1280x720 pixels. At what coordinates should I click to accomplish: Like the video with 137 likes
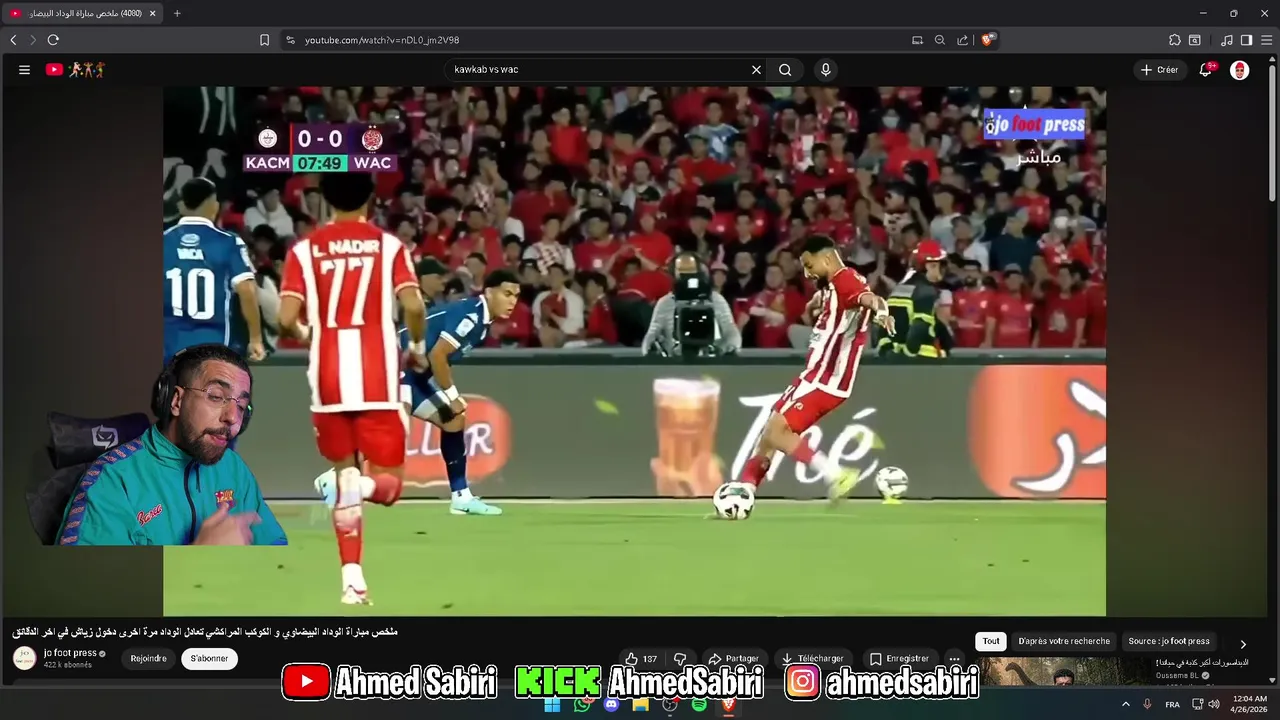[640, 659]
